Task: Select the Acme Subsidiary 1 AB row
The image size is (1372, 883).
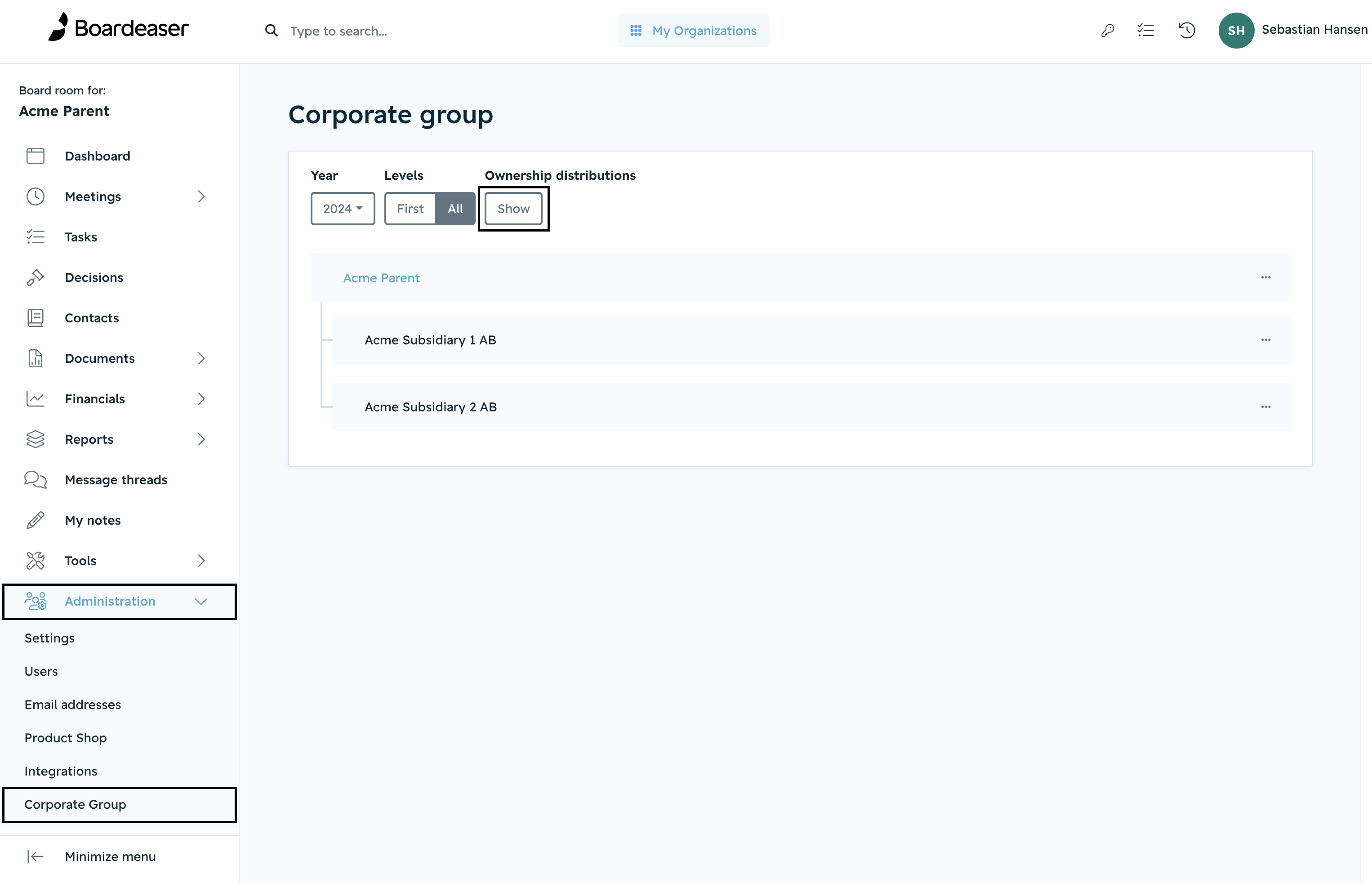Action: 811,340
